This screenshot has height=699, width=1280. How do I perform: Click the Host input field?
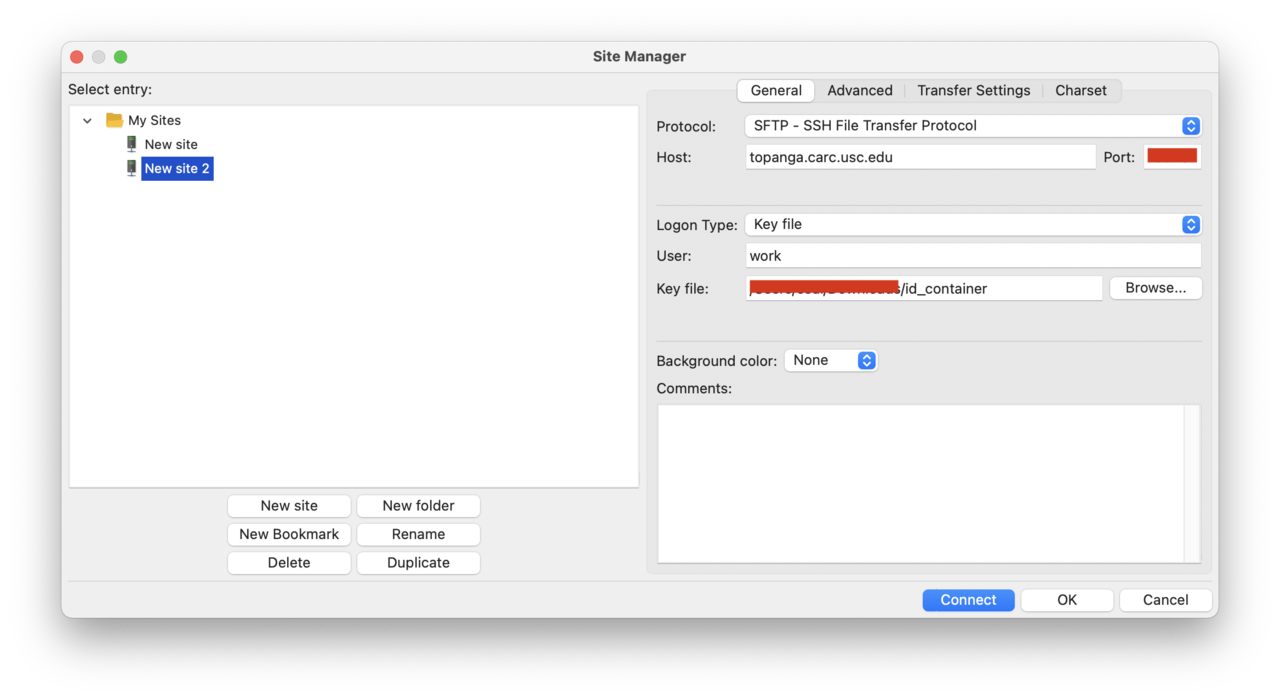[920, 157]
